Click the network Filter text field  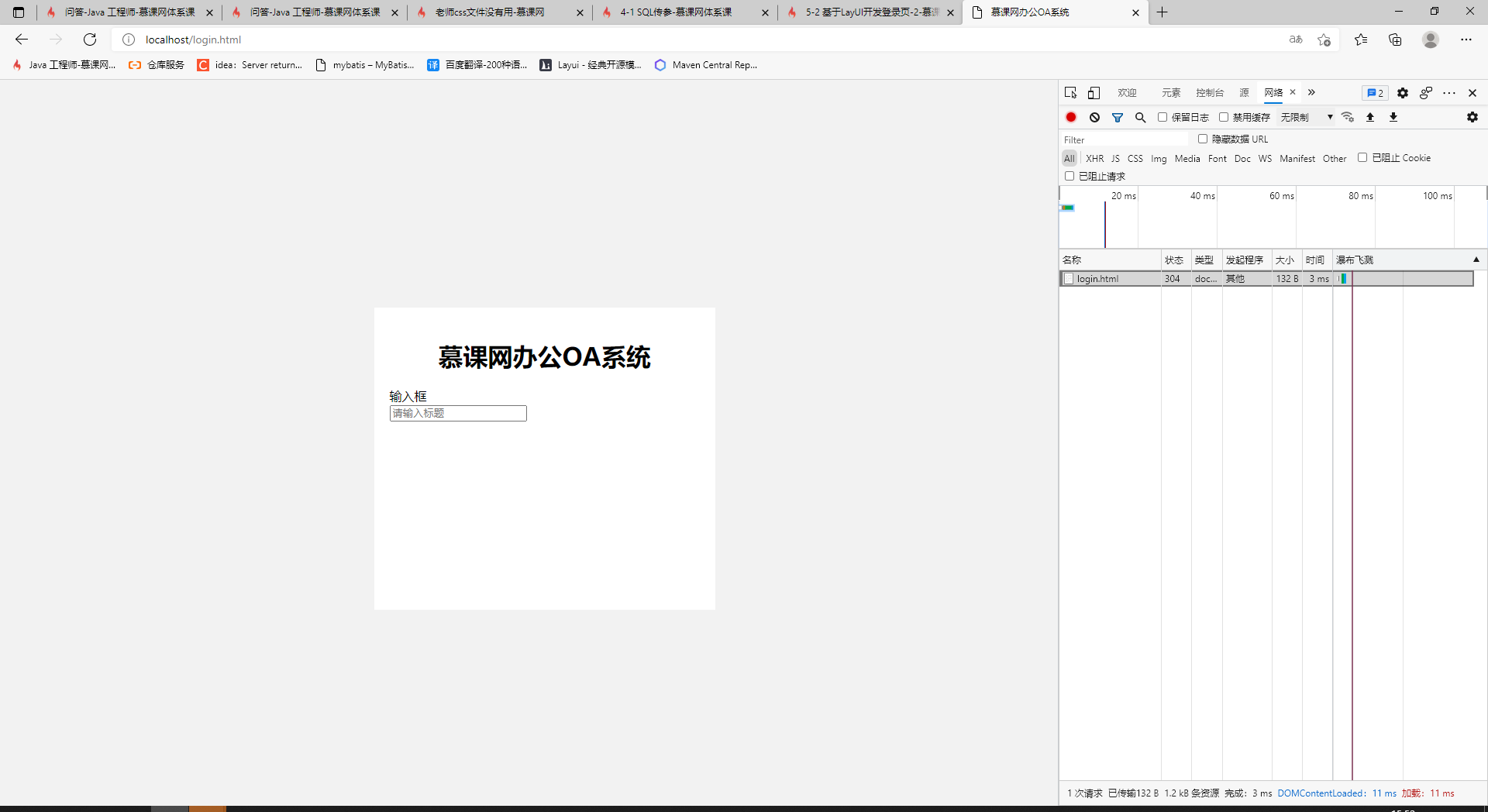1124,139
